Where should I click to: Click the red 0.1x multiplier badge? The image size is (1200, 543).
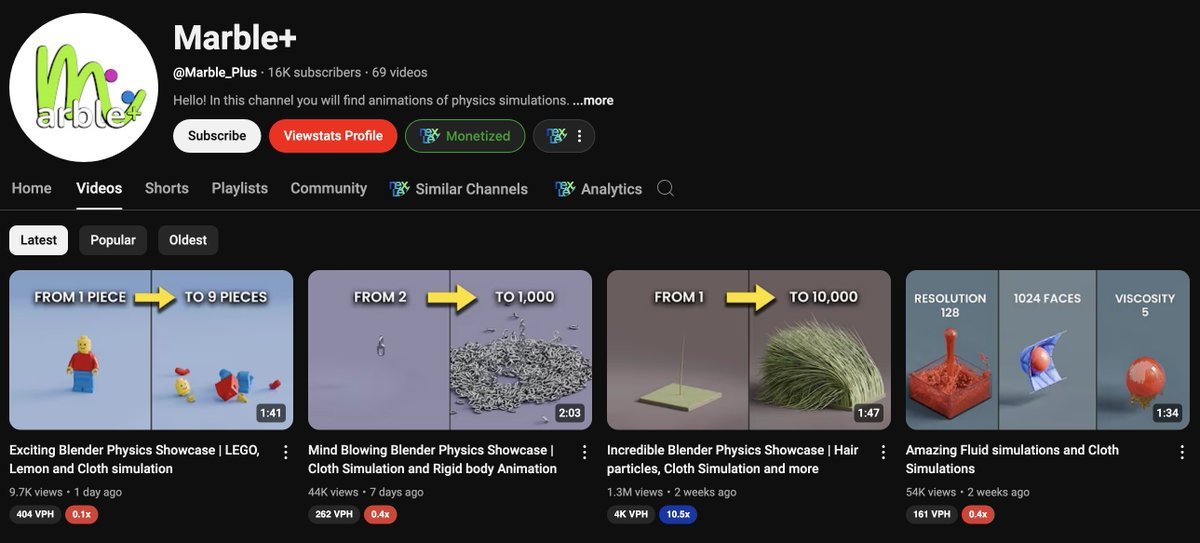point(82,514)
